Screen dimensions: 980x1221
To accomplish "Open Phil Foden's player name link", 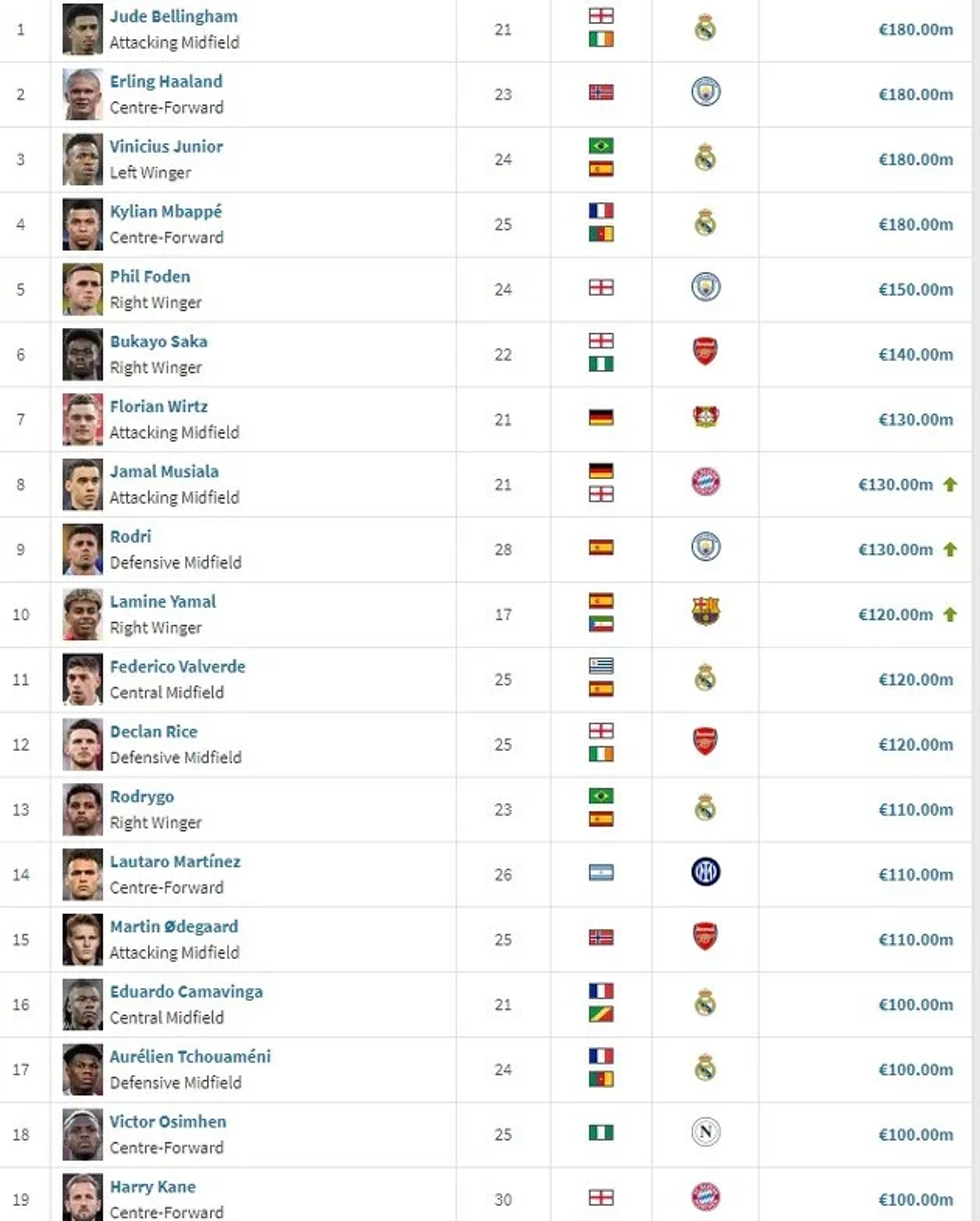I will [x=150, y=277].
